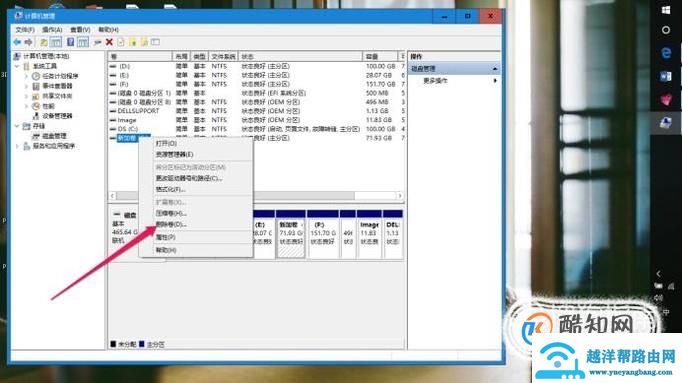This screenshot has height=383, width=682.
Task: Open 帮助(H) menu in the menu bar
Action: pyautogui.click(x=108, y=30)
